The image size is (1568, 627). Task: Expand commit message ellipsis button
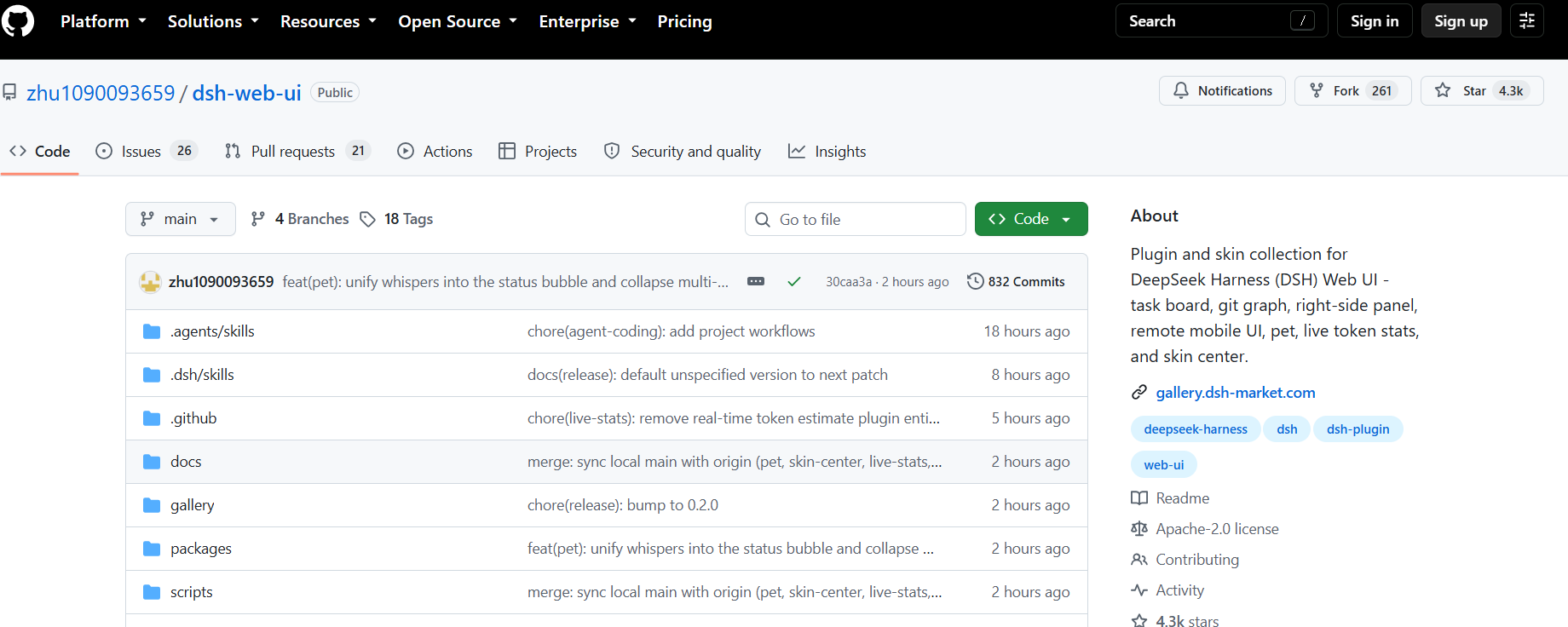(755, 282)
